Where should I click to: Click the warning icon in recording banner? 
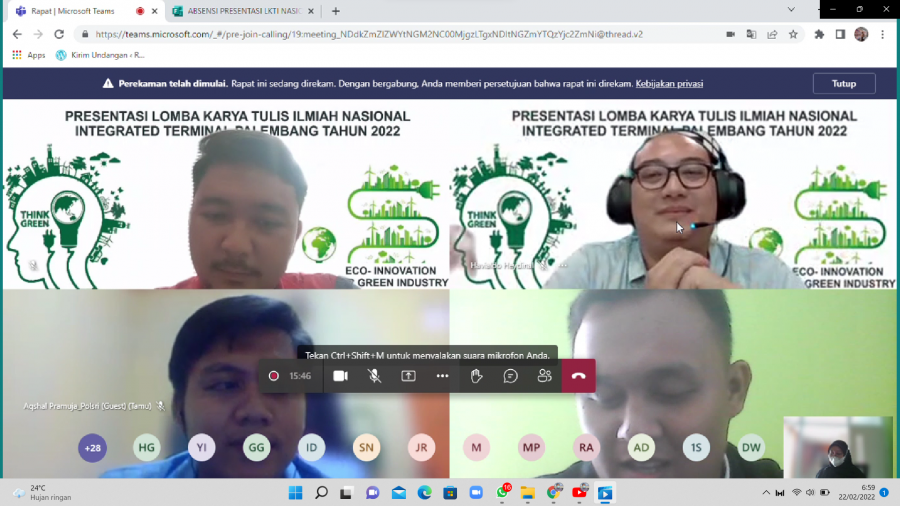point(108,84)
